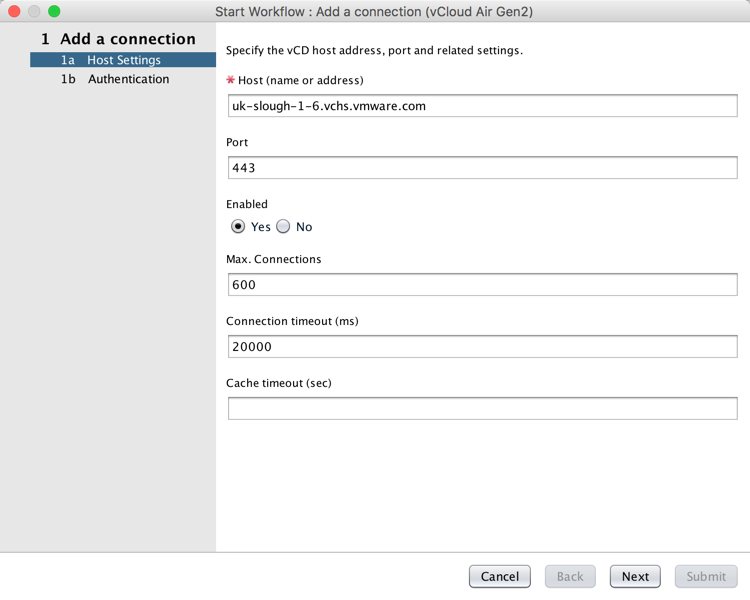
Task: Maximize the window with the green button
Action: pos(54,11)
